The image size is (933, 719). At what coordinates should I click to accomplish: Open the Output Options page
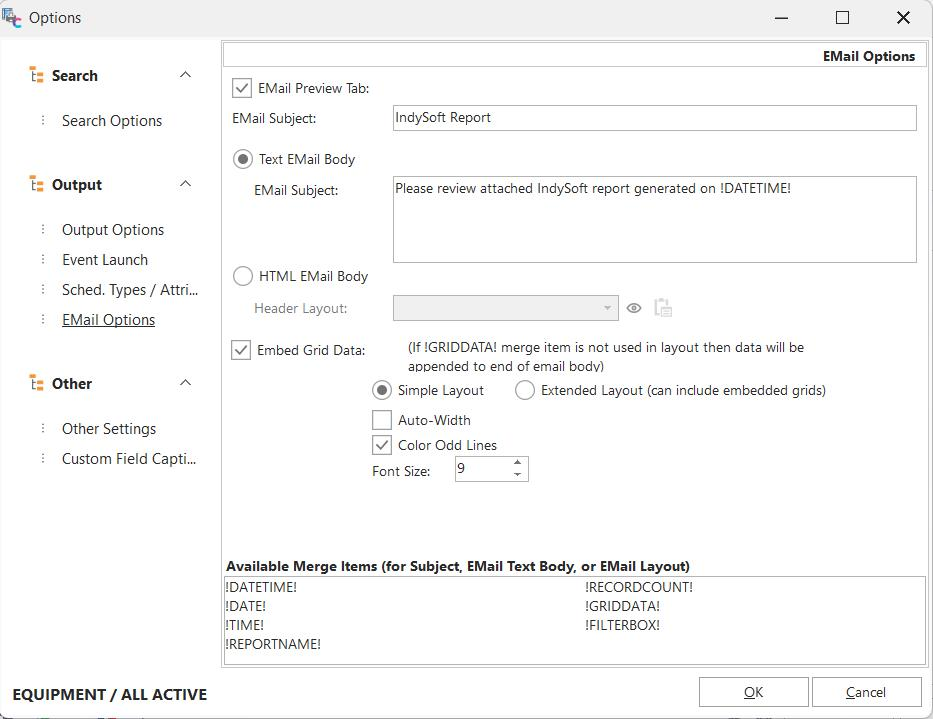pos(113,230)
